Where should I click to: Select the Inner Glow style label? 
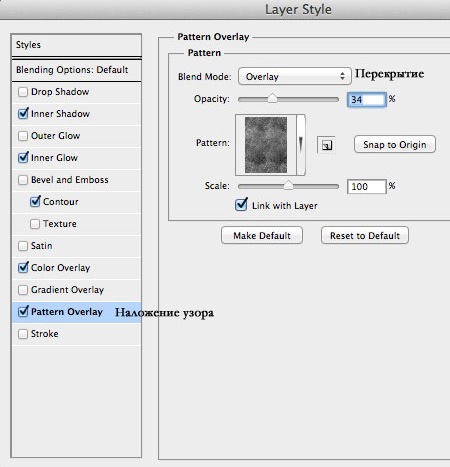point(54,158)
